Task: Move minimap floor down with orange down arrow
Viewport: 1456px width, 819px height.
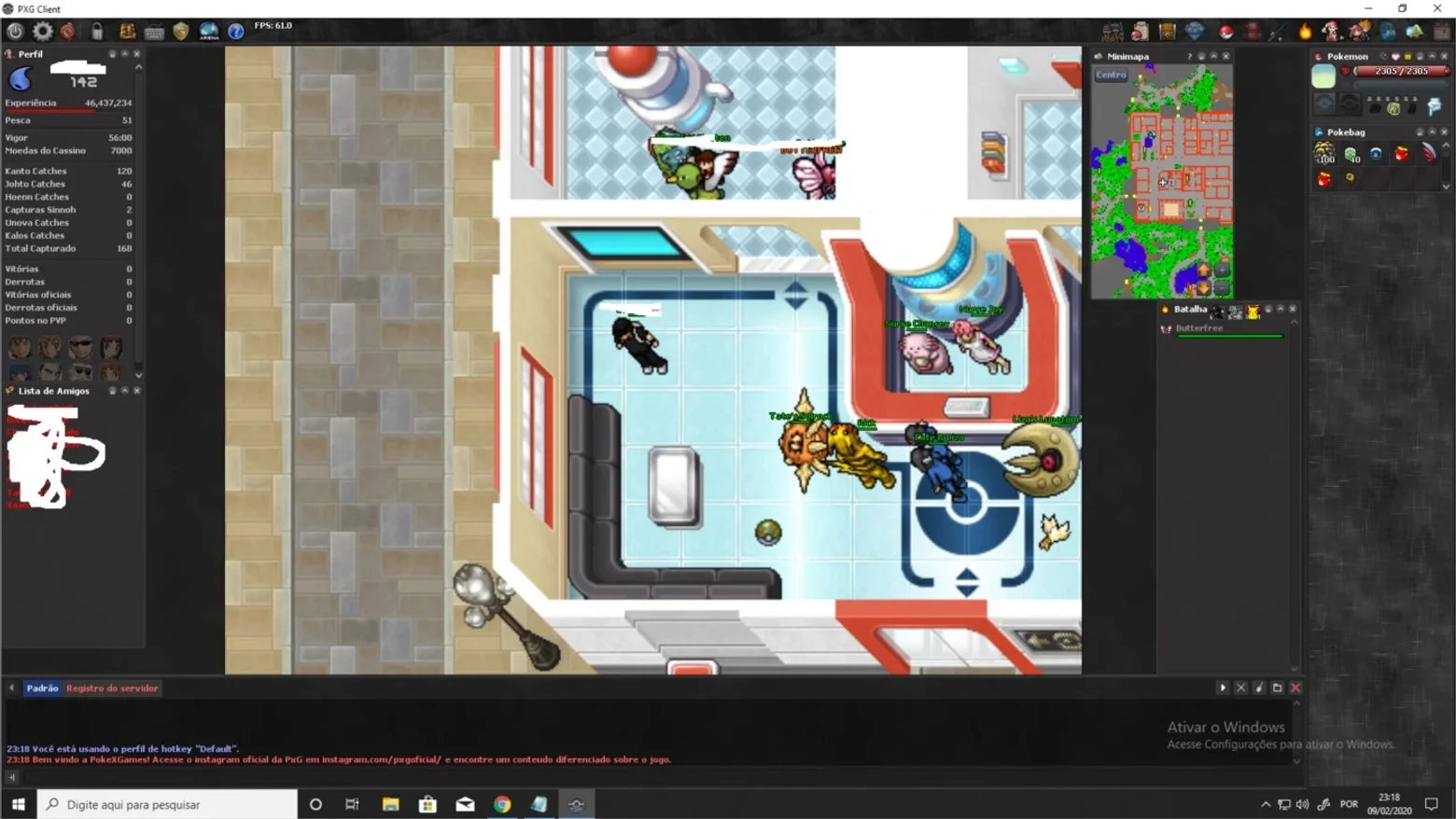Action: point(1204,287)
